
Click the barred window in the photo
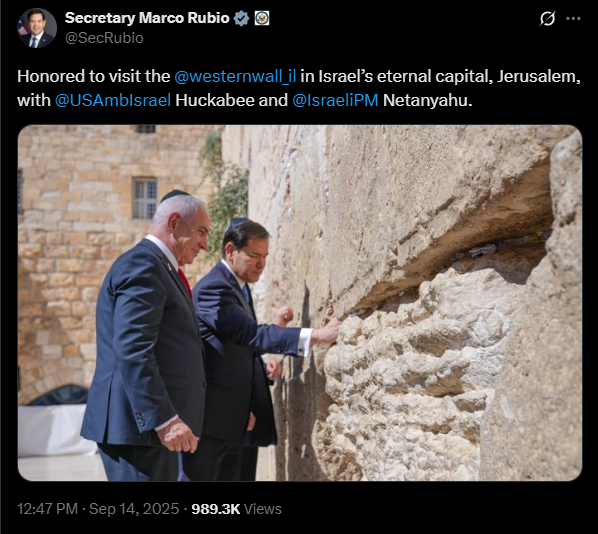tap(145, 198)
